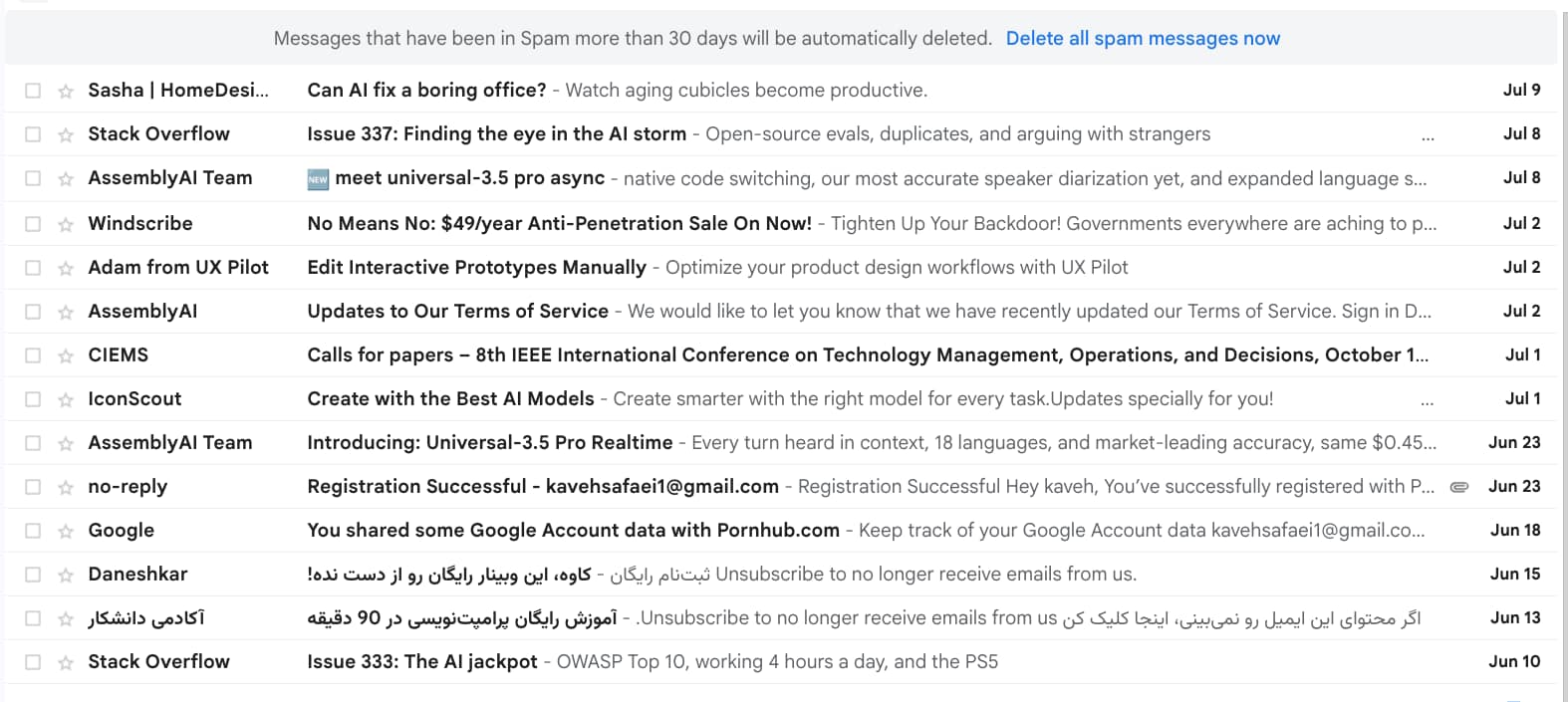Star the IconScout email
This screenshot has width=1568, height=702.
[x=66, y=399]
